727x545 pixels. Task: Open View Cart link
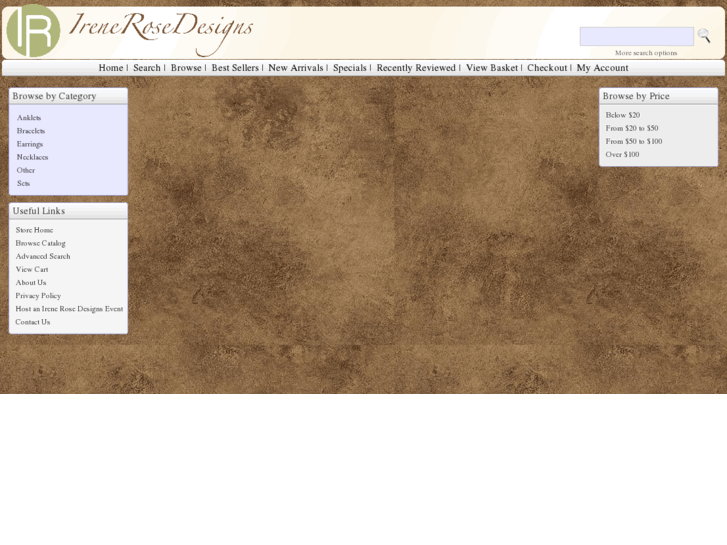tap(32, 269)
